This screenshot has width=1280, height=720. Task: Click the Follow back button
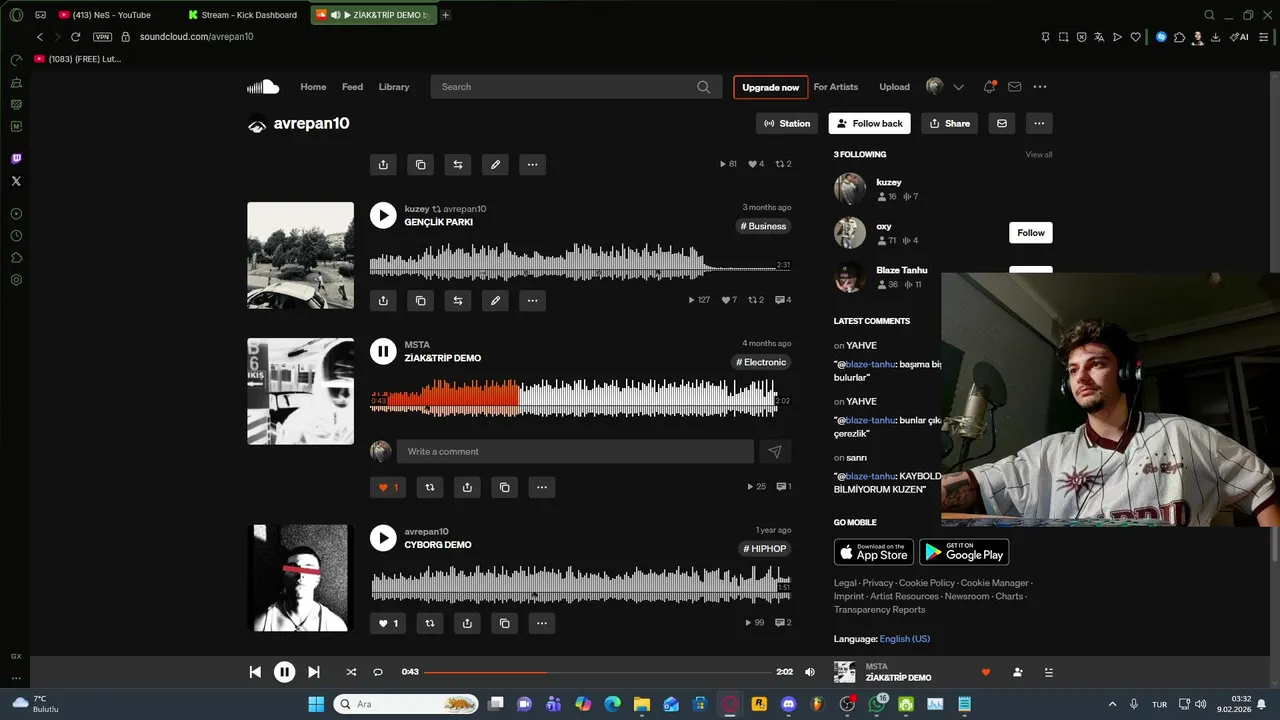(869, 123)
